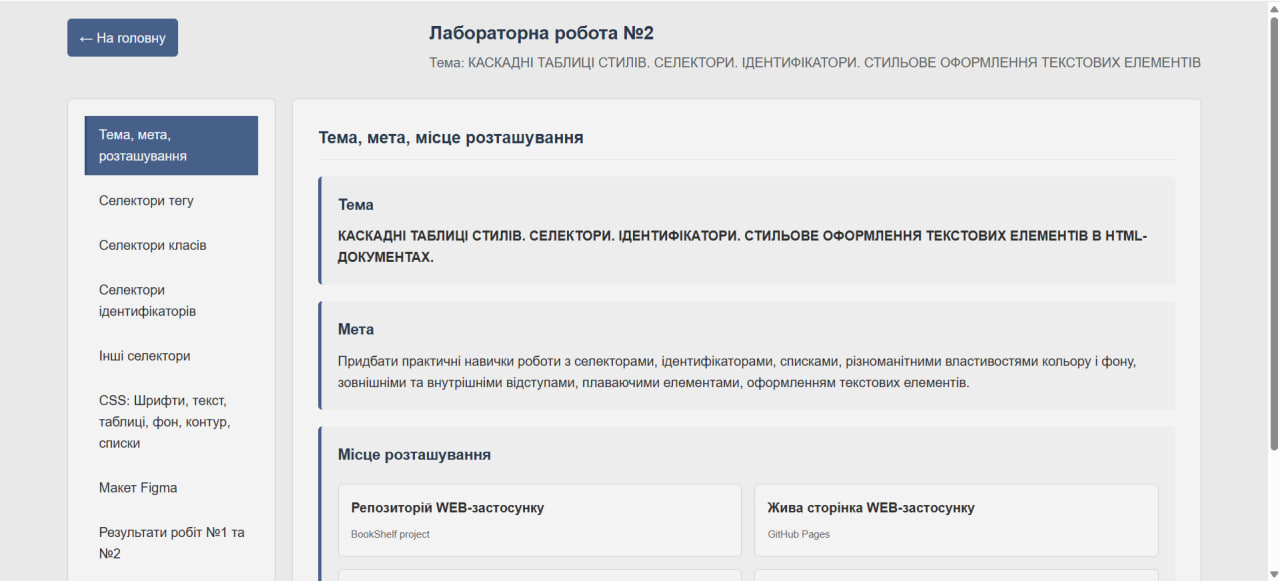Open the Жива сторінка WEB-застосунку card
Viewport: 1280px width, 581px height.
tap(956, 520)
